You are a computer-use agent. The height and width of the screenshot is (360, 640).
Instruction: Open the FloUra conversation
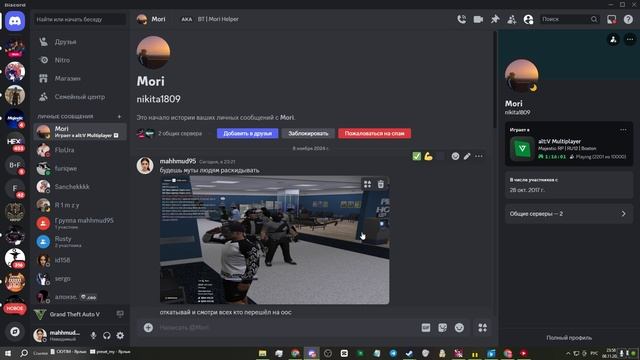[x=80, y=150]
